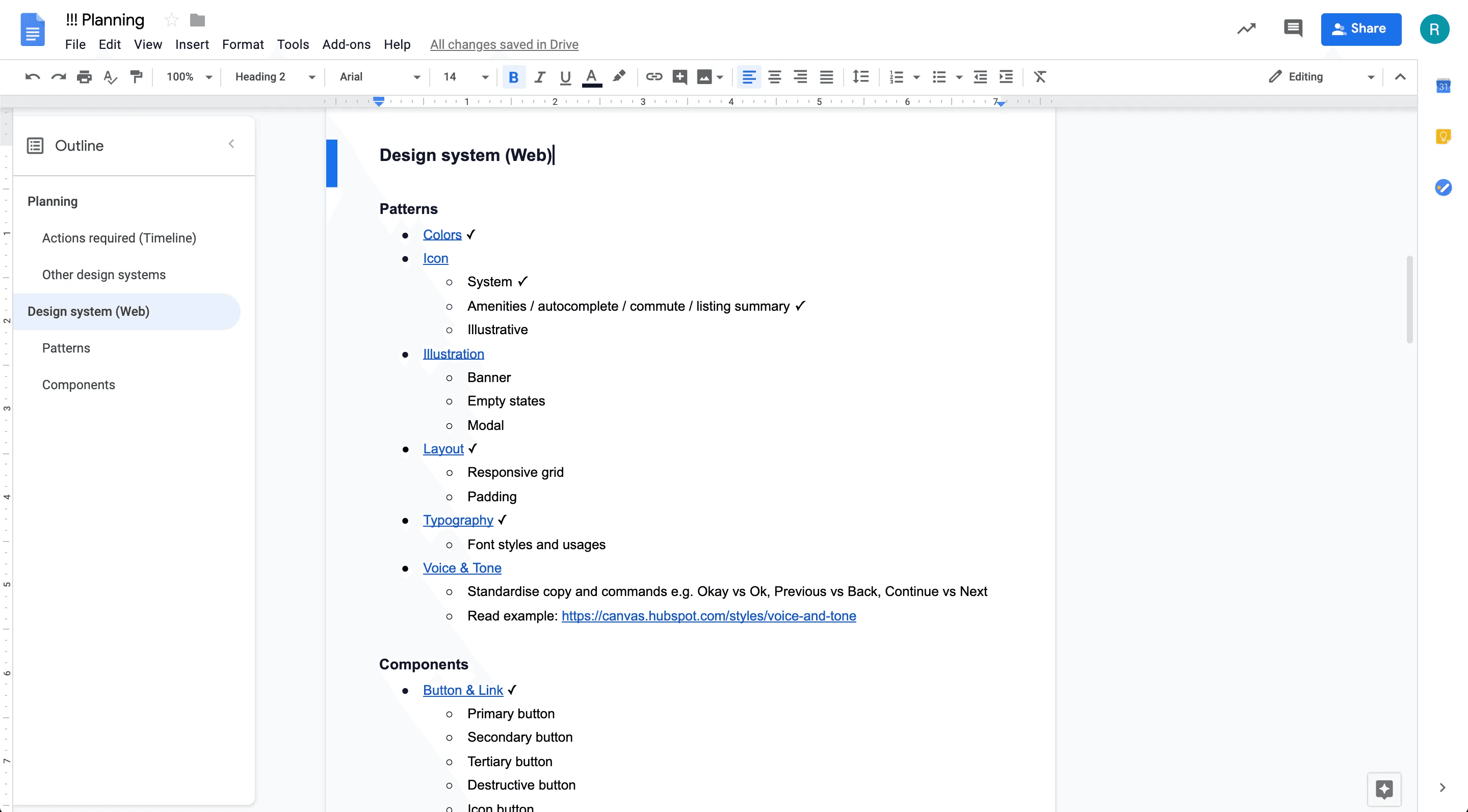Open the Arial font dropdown
Screen dimensions: 1468x812
[379, 77]
